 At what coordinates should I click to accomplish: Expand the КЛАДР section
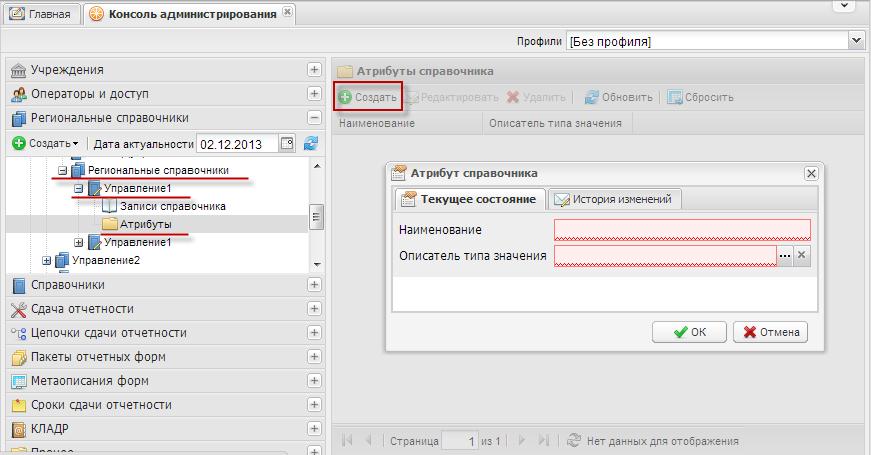click(314, 428)
